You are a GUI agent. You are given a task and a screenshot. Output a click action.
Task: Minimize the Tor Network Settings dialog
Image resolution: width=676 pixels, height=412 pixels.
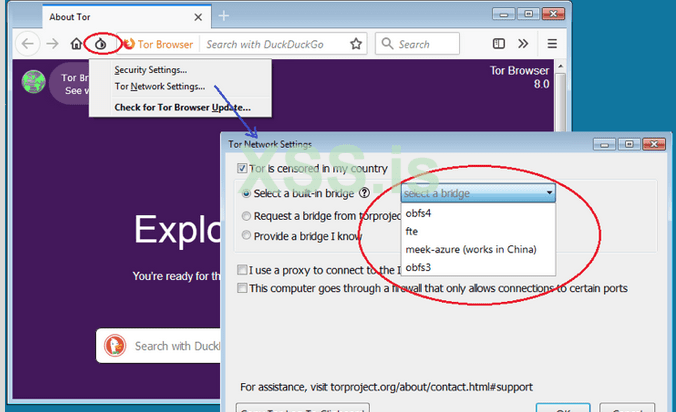[604, 144]
